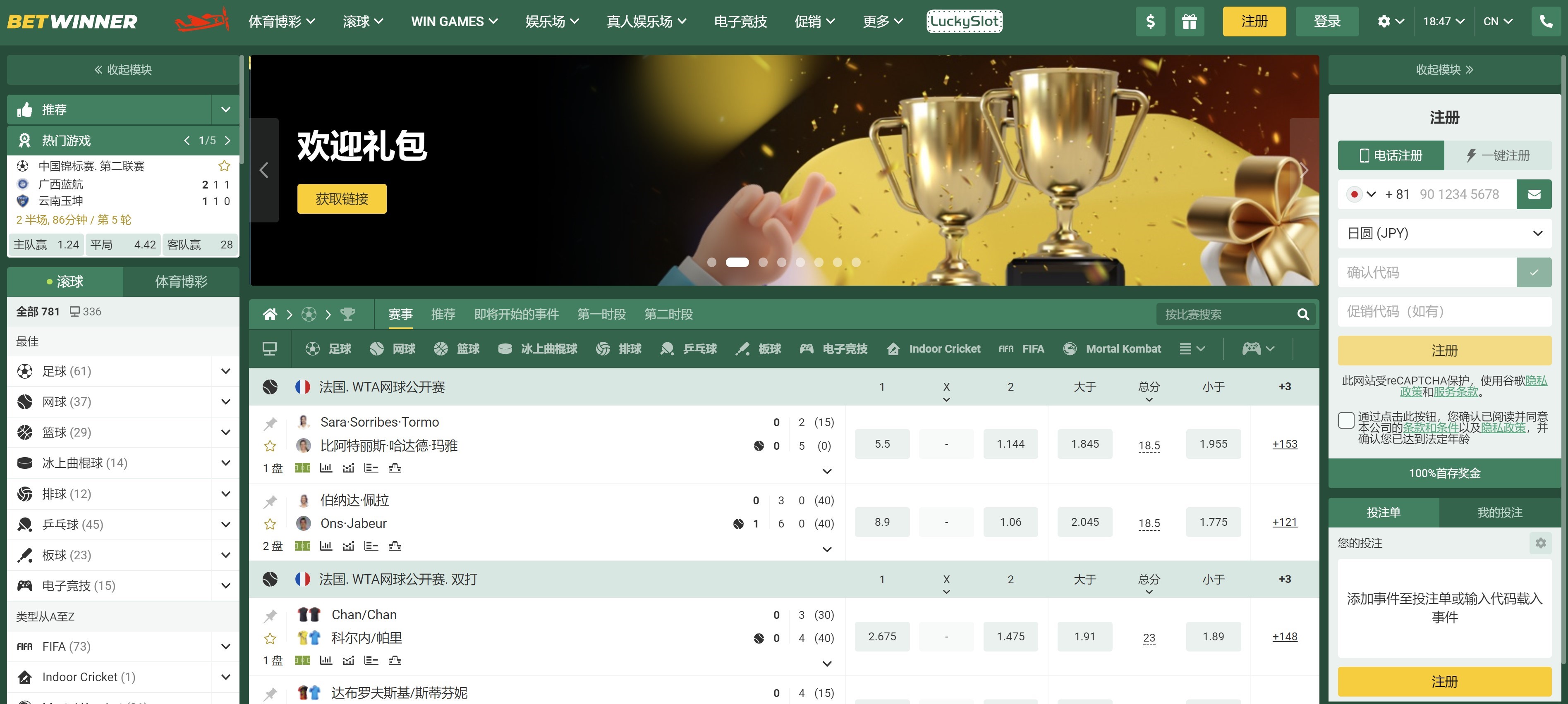This screenshot has height=704, width=1568.
Task: Switch to the 体育博彩 sidebar tab
Action: tap(181, 282)
